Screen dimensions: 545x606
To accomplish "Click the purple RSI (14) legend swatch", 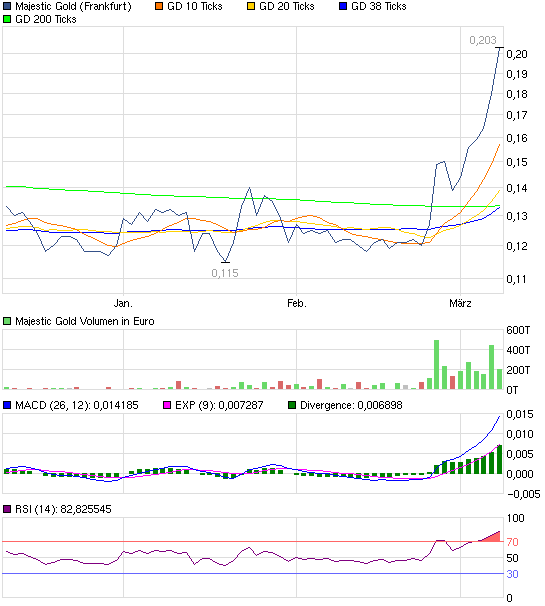I will 7,509.
